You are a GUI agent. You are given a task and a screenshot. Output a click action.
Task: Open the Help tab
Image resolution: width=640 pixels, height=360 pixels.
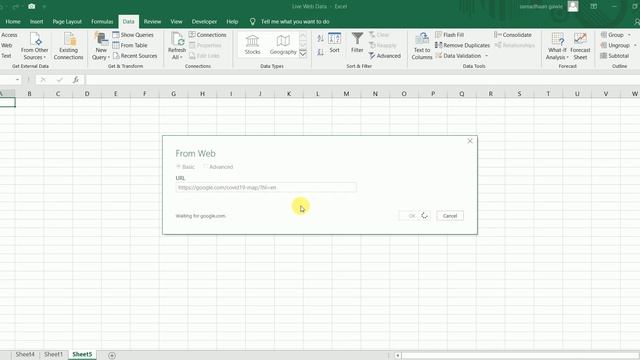point(232,22)
